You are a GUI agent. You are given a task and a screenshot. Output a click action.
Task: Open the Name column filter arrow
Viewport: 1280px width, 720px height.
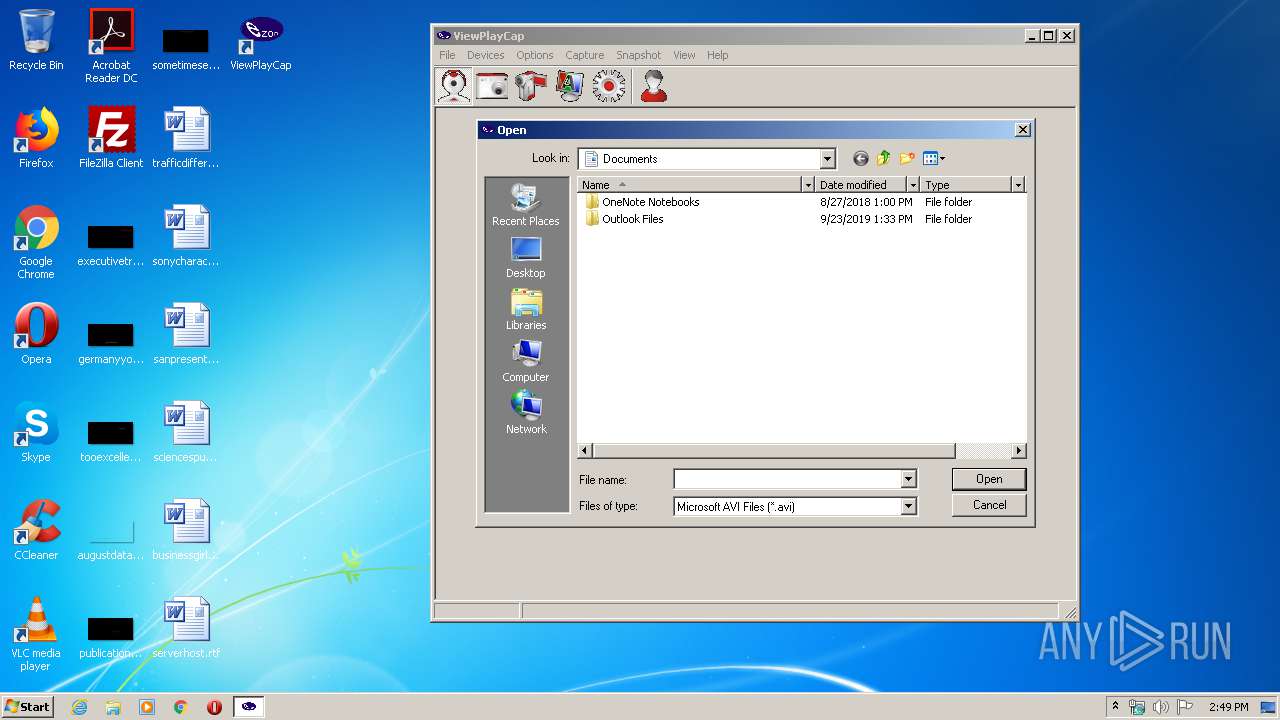pyautogui.click(x=808, y=185)
